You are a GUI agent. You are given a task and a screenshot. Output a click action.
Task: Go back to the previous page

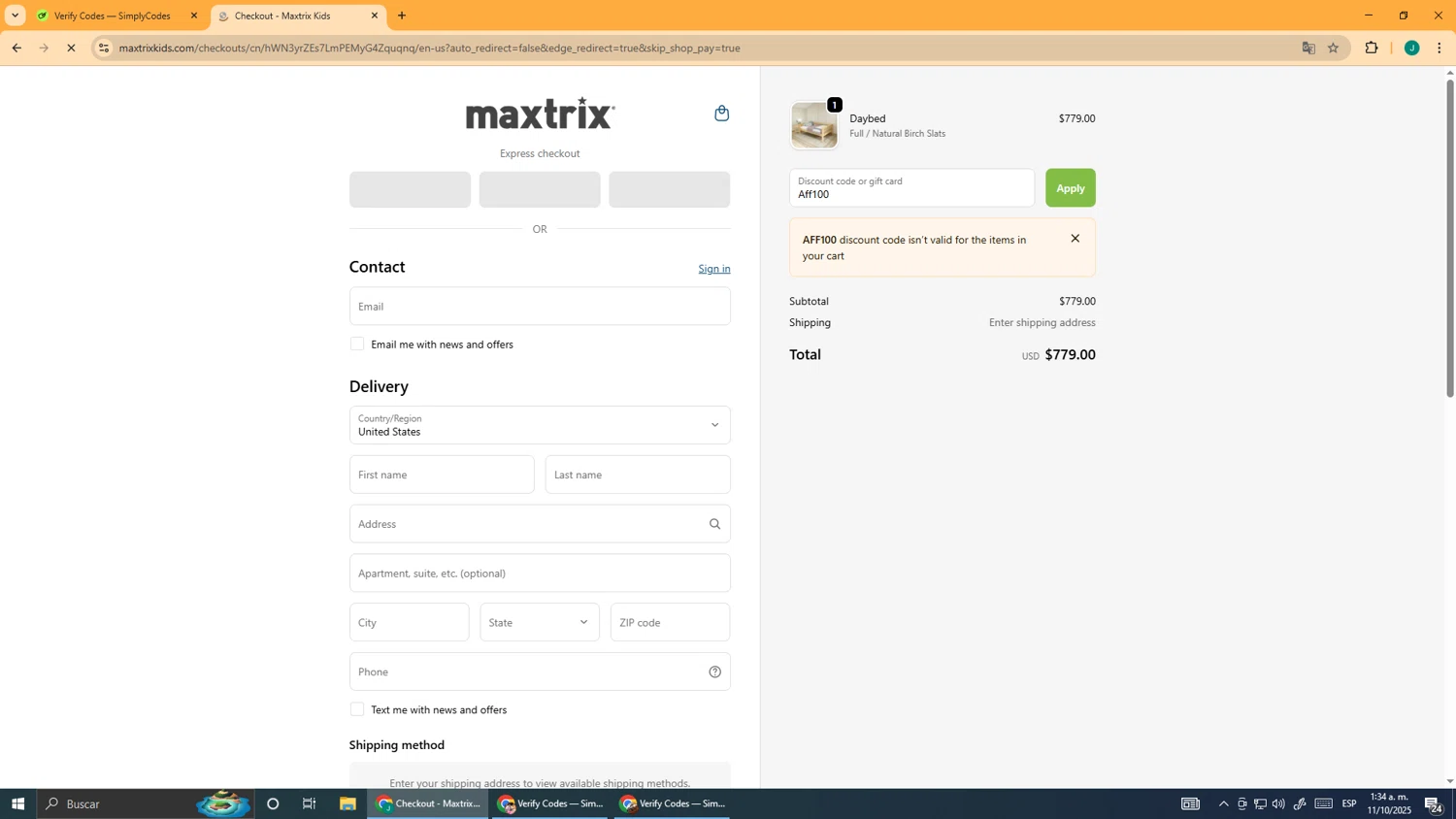tap(17, 48)
